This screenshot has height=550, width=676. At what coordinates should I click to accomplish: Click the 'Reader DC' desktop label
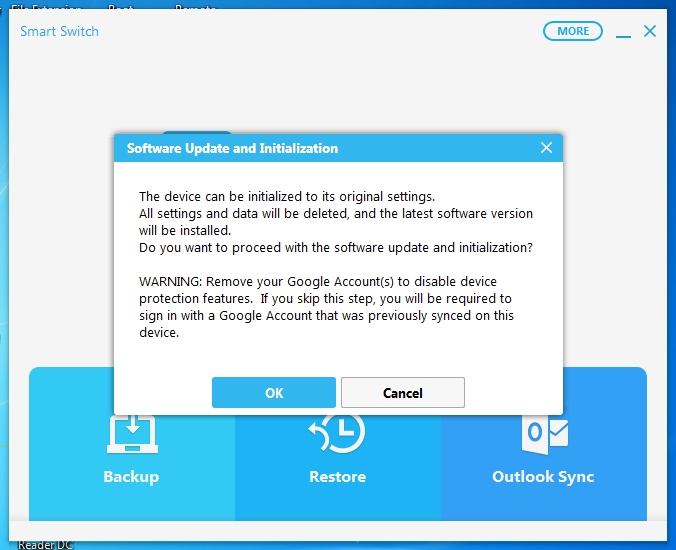click(x=45, y=545)
